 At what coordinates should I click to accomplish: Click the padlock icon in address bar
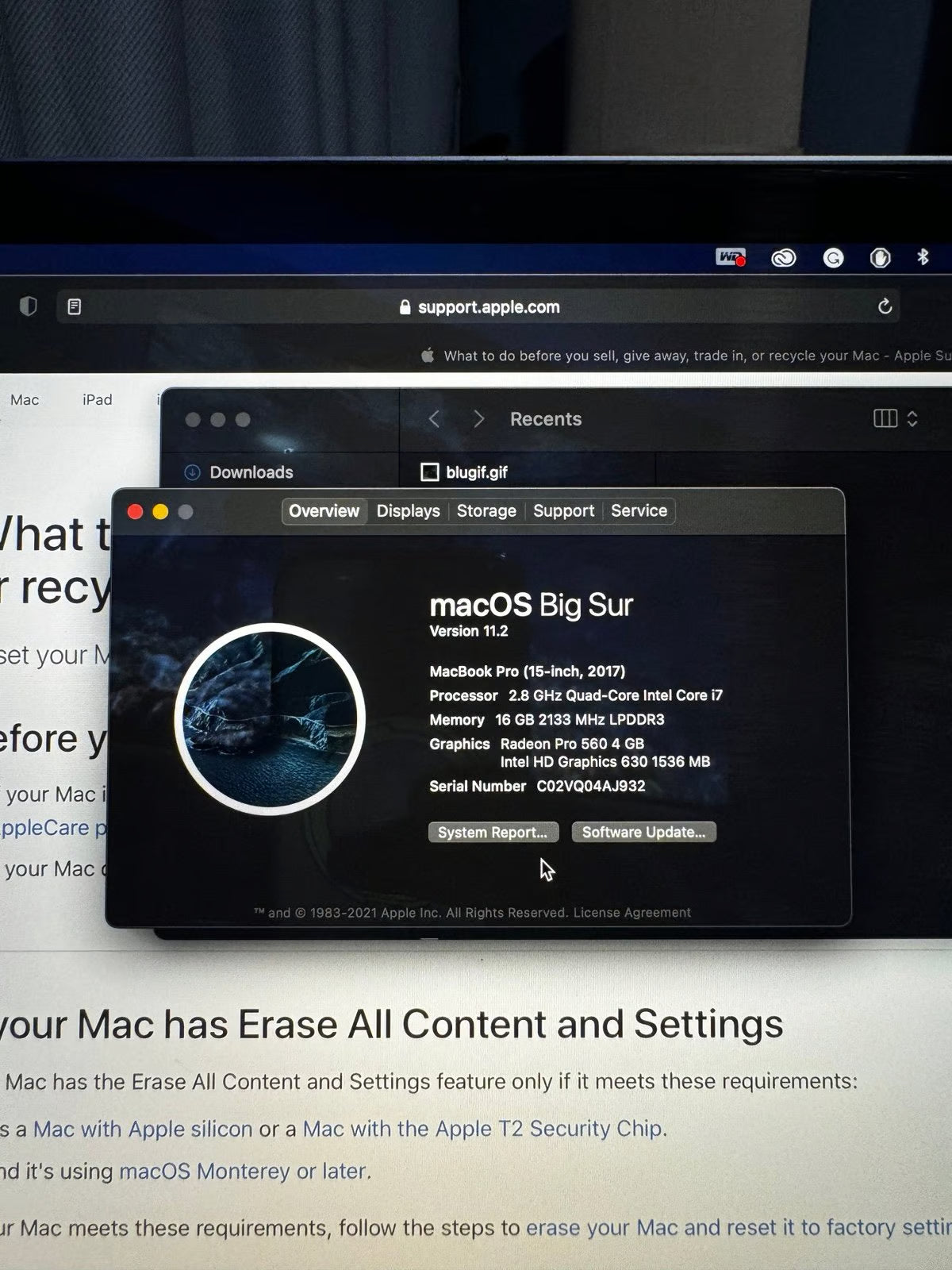click(405, 307)
